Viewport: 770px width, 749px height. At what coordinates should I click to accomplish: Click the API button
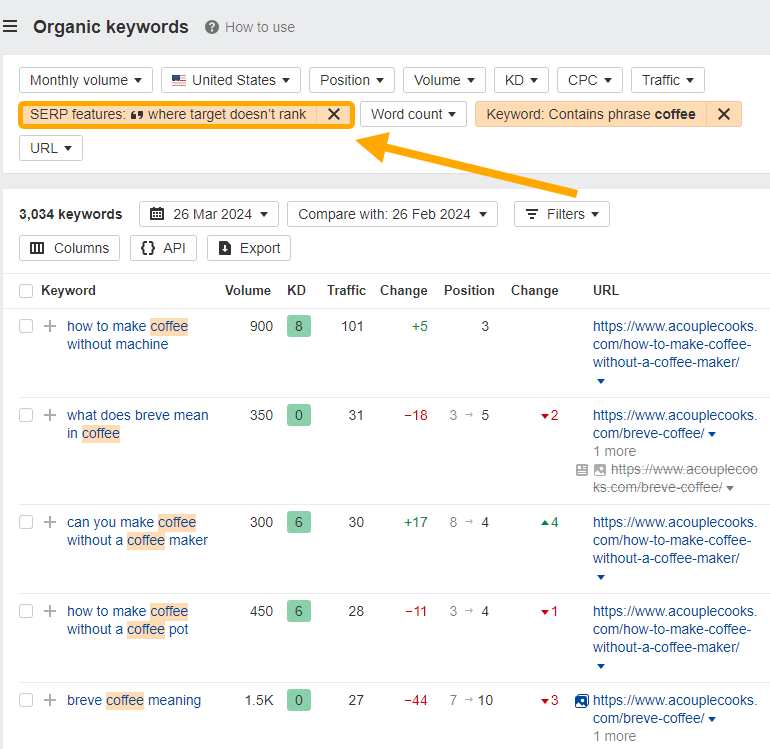click(x=164, y=248)
